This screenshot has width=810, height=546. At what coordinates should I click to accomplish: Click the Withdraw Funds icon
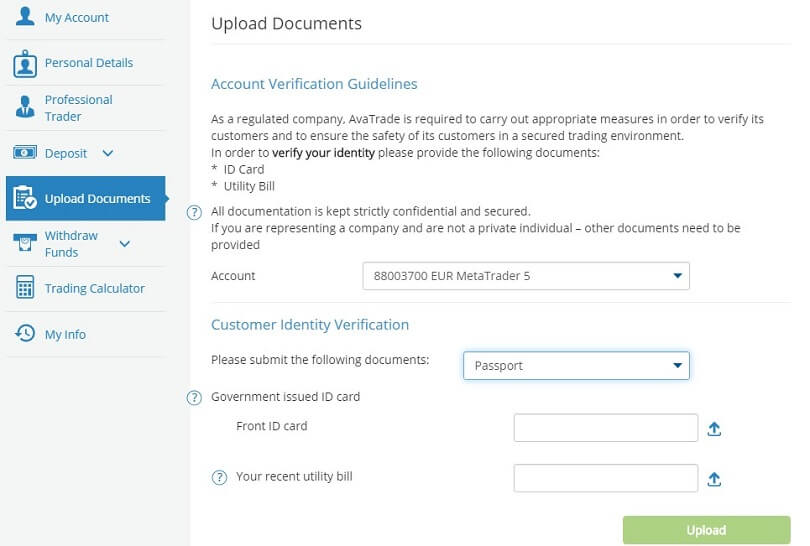pos(25,244)
